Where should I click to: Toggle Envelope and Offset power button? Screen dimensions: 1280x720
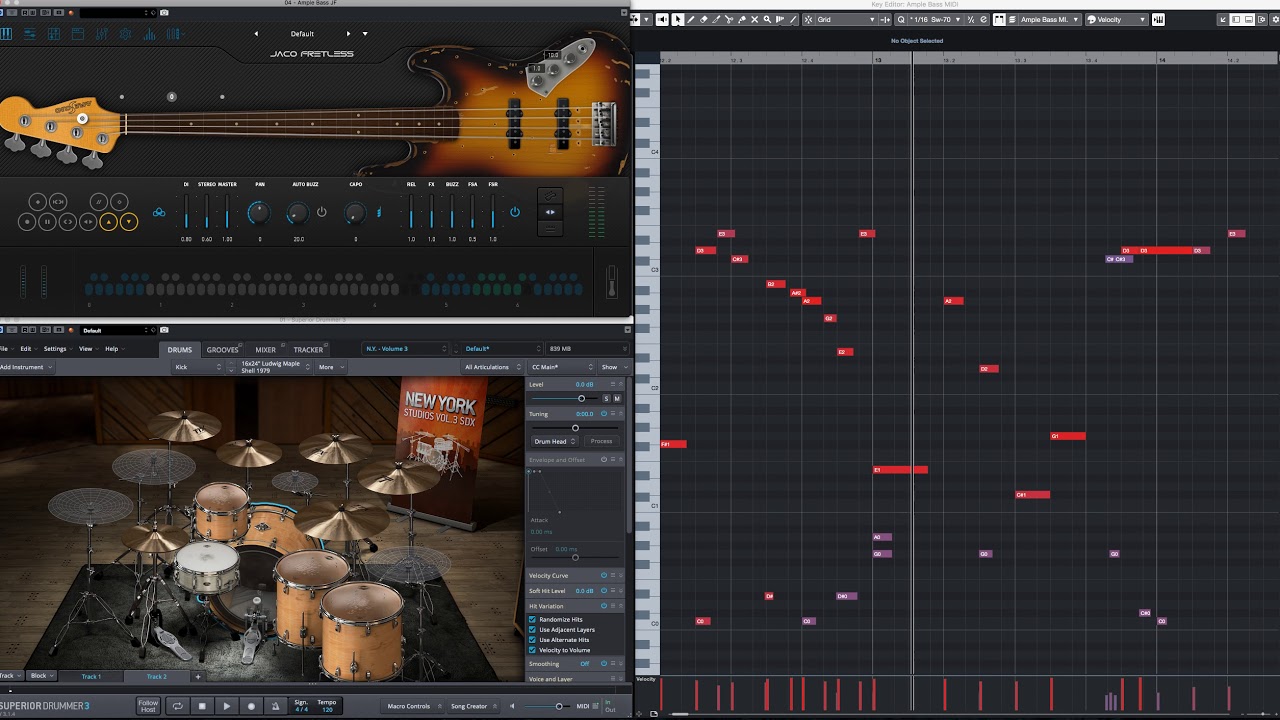tap(604, 459)
